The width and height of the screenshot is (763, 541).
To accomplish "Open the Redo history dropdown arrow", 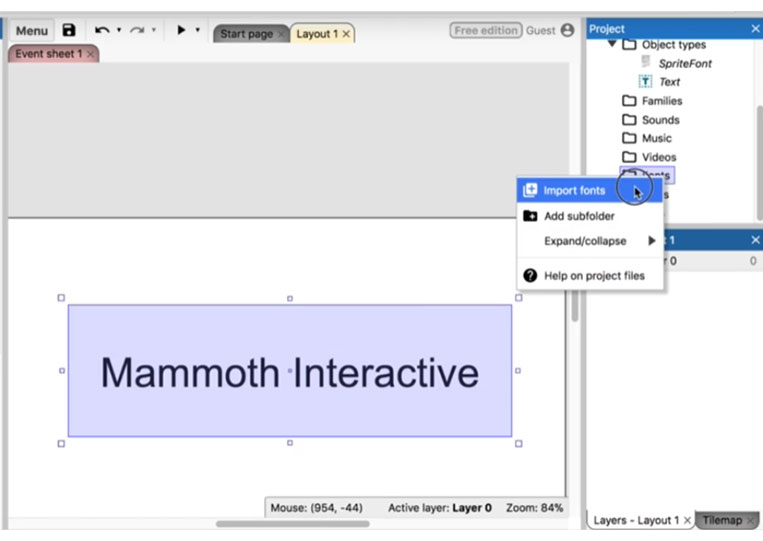I will click(154, 30).
